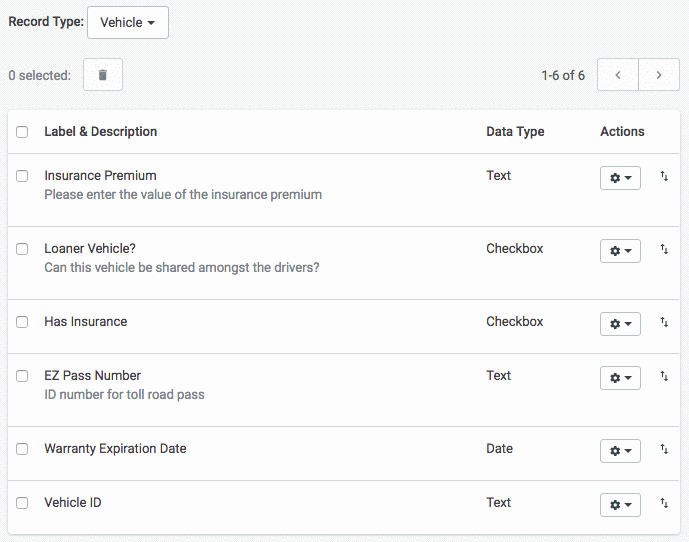The image size is (689, 542).
Task: Check the Has Insurance row
Action: pyautogui.click(x=22, y=322)
